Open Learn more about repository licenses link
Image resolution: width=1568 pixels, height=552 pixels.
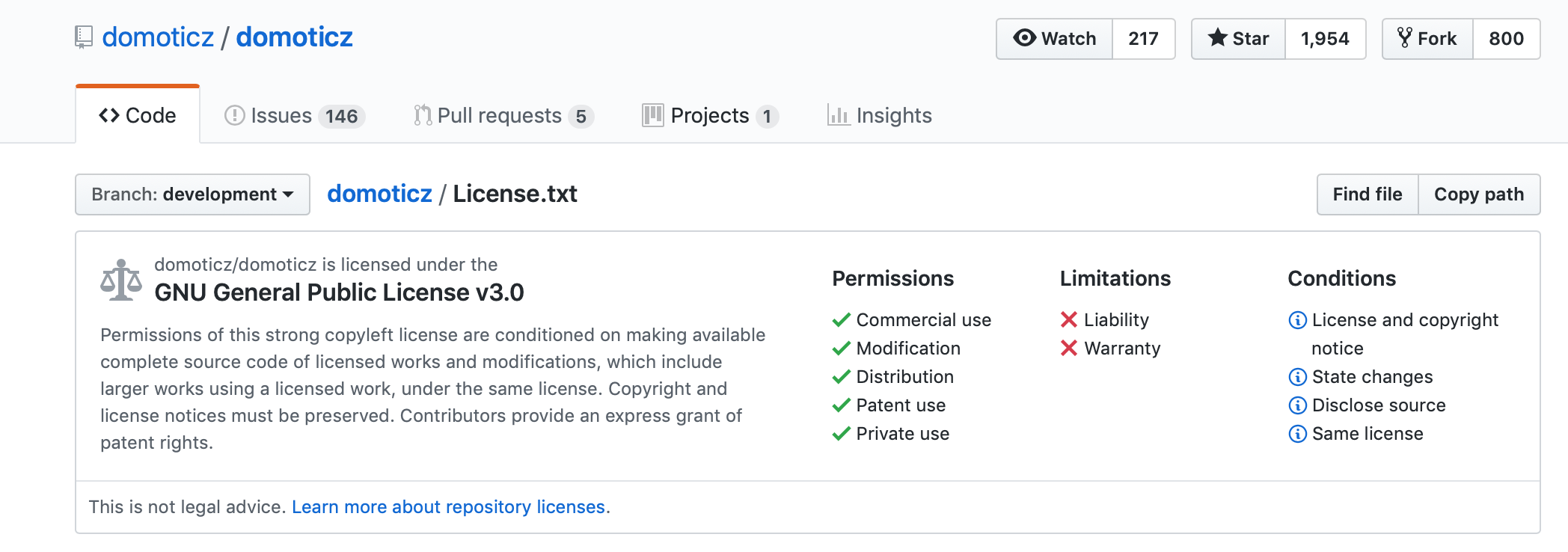click(x=449, y=507)
